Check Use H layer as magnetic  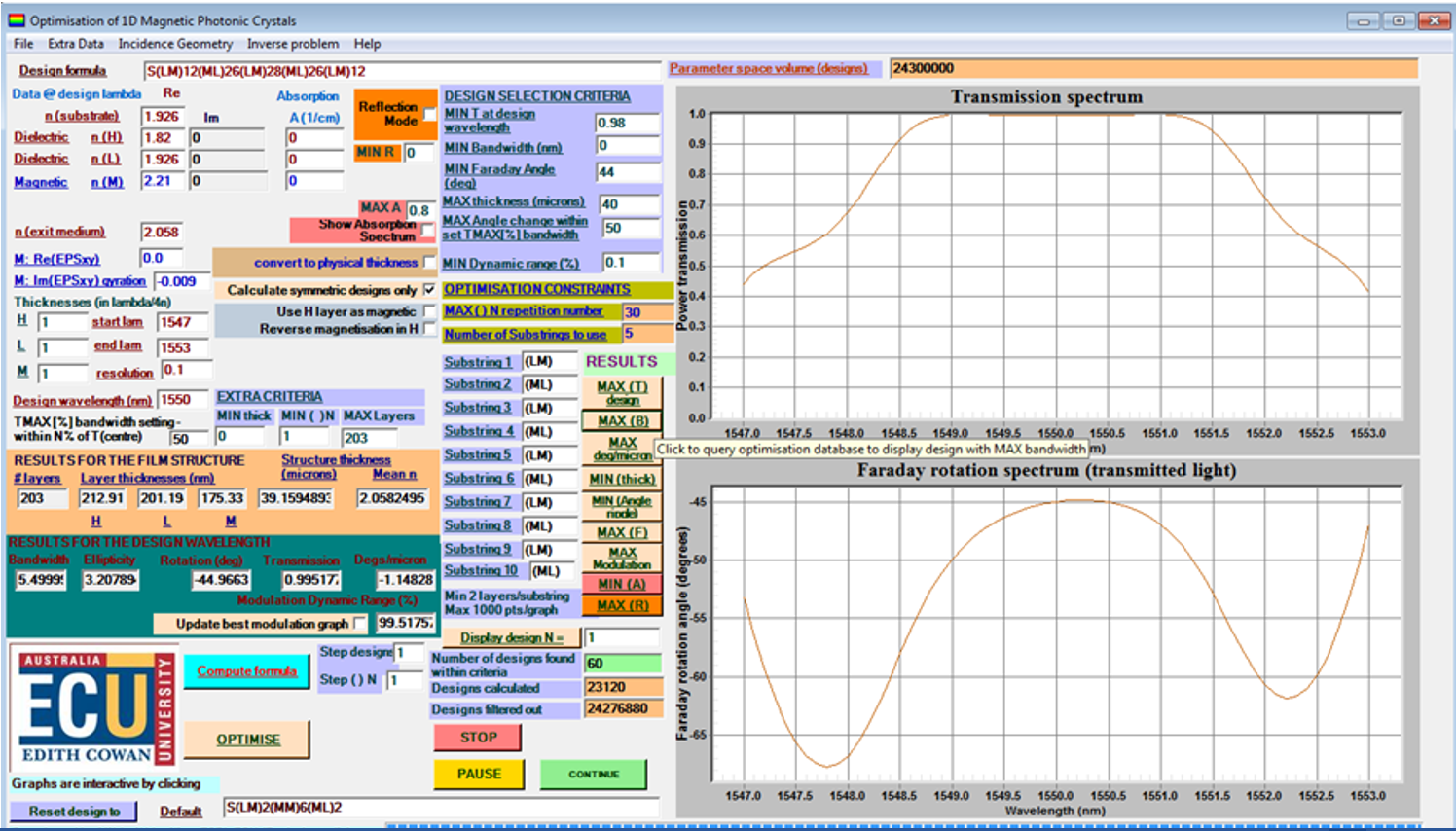click(x=429, y=311)
